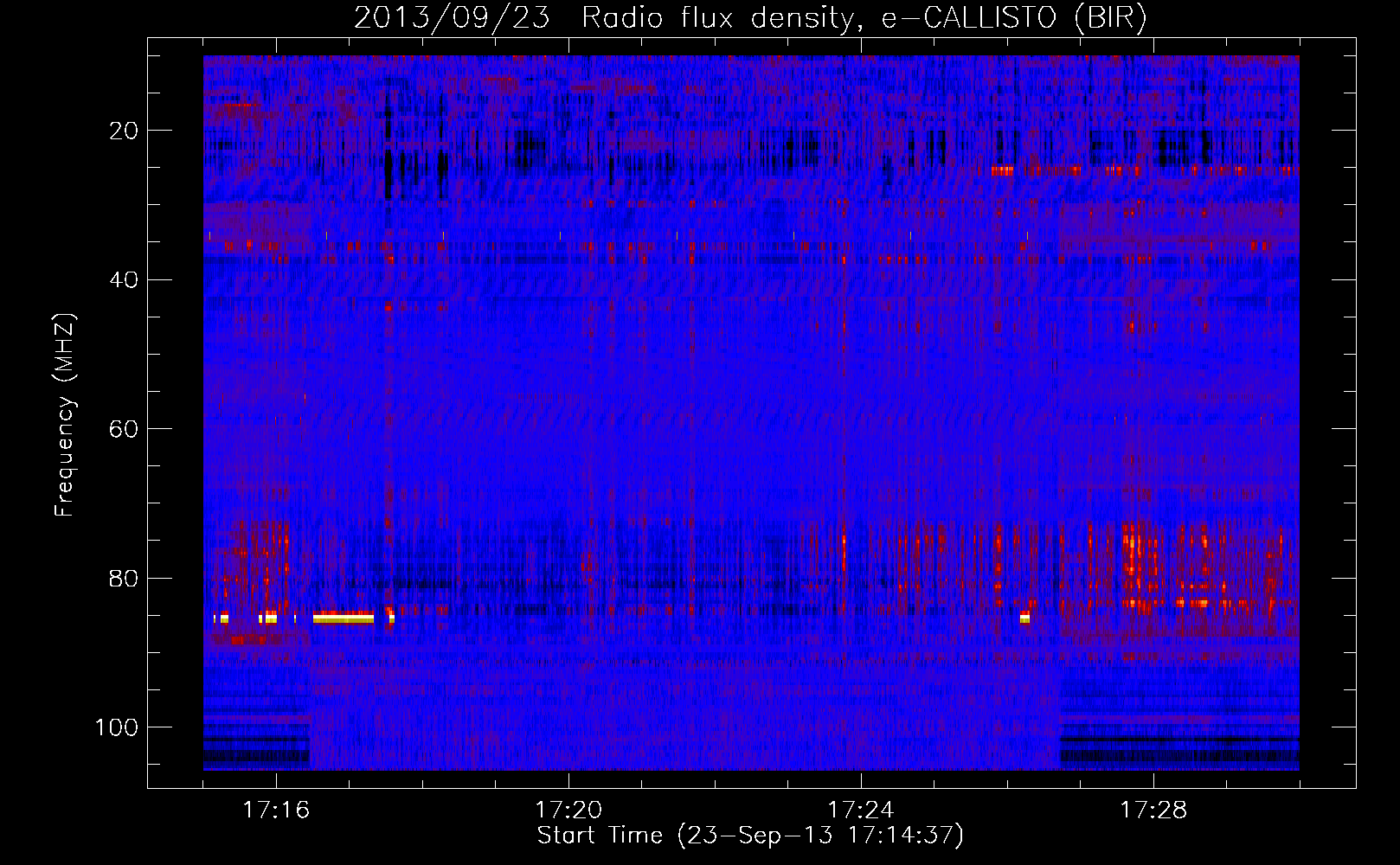This screenshot has width=1400, height=865.
Task: Click the 17:28 time tick label
Action: (1153, 810)
